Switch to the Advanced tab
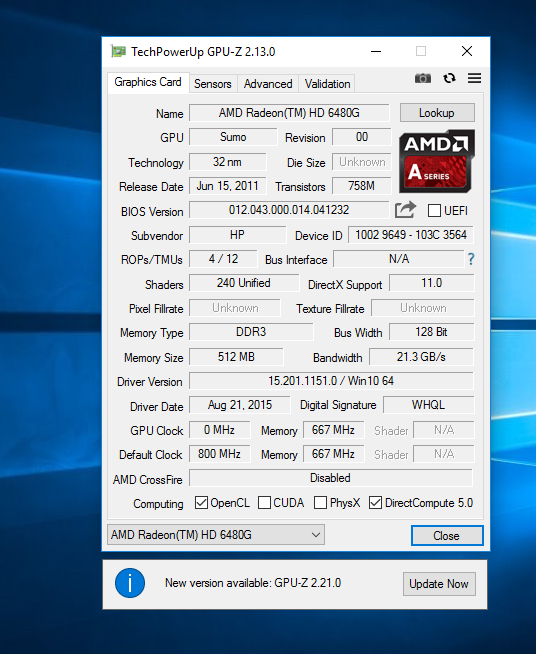The image size is (536, 654). coord(268,84)
